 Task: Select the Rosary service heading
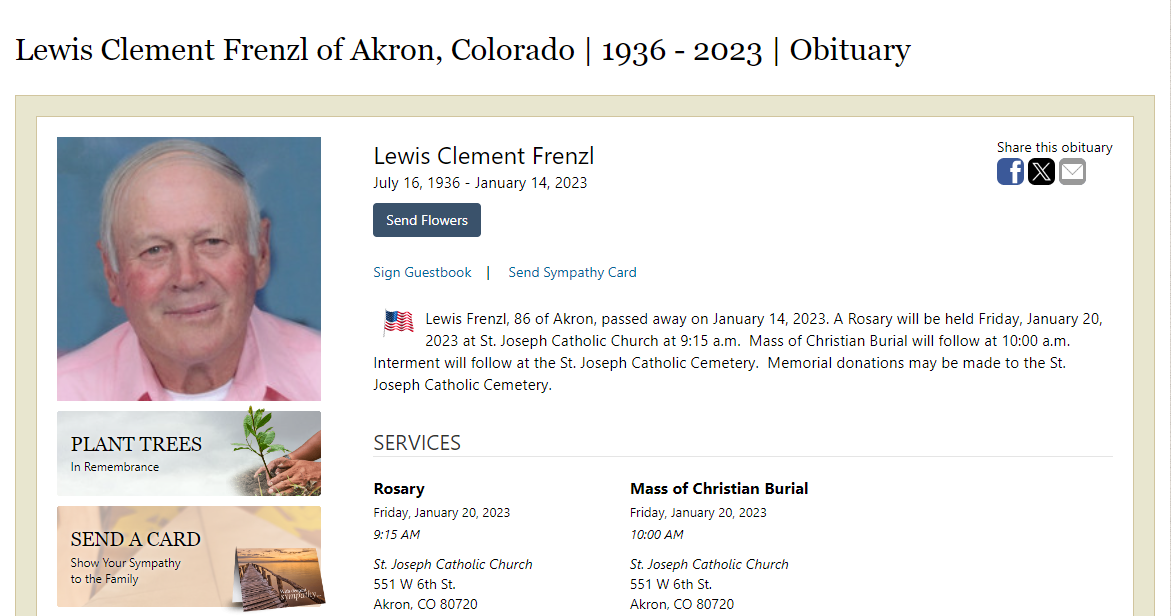[x=399, y=489]
